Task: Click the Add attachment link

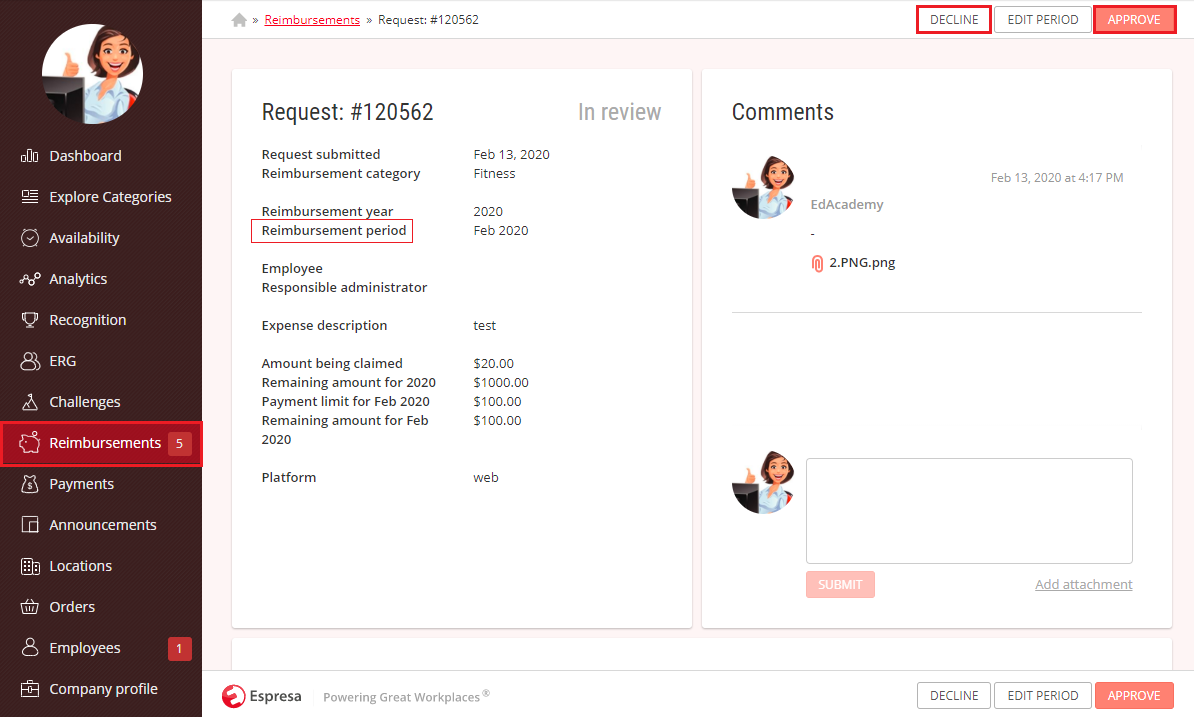Action: pyautogui.click(x=1084, y=585)
